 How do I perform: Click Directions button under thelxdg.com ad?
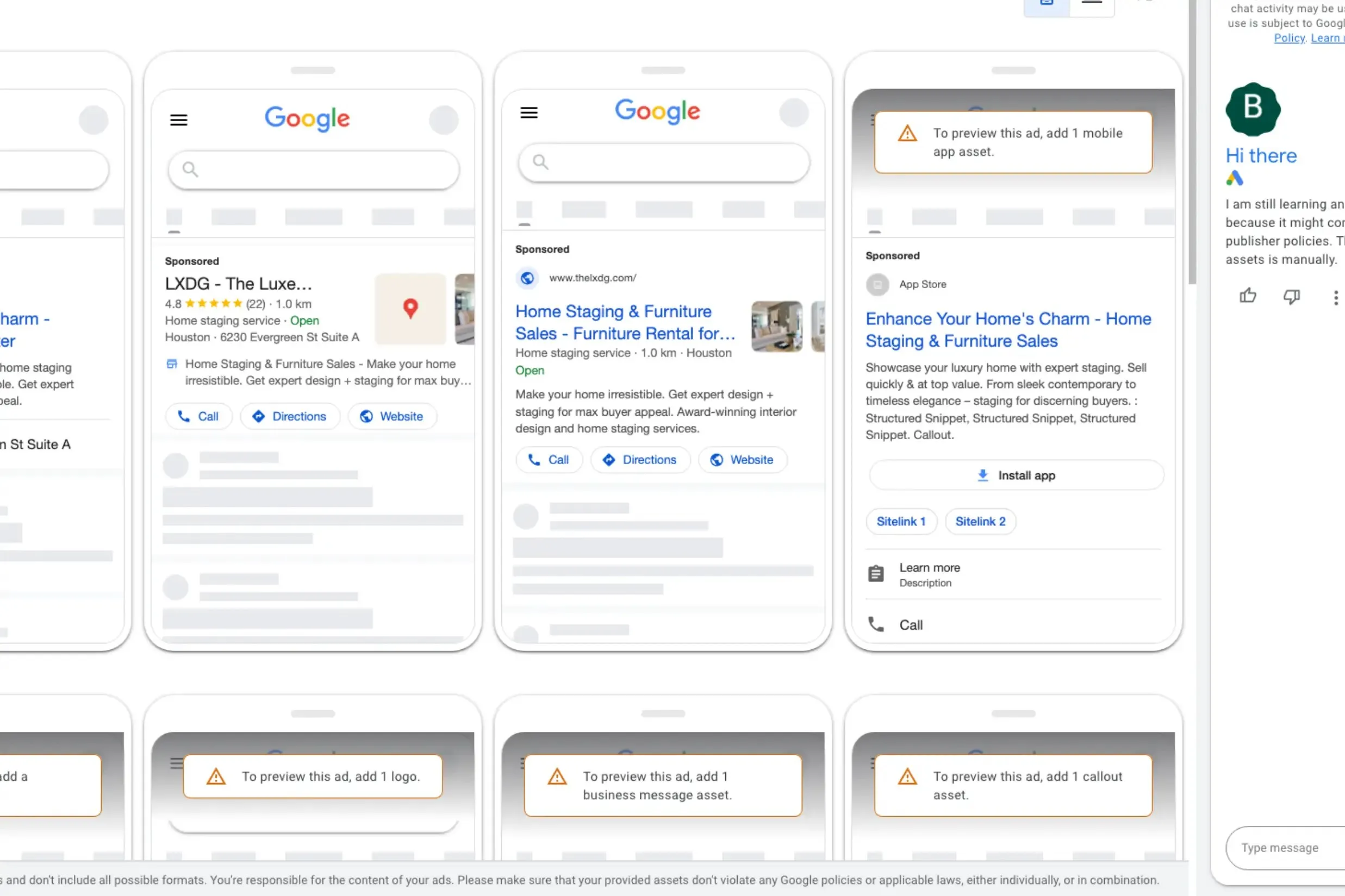coord(640,460)
